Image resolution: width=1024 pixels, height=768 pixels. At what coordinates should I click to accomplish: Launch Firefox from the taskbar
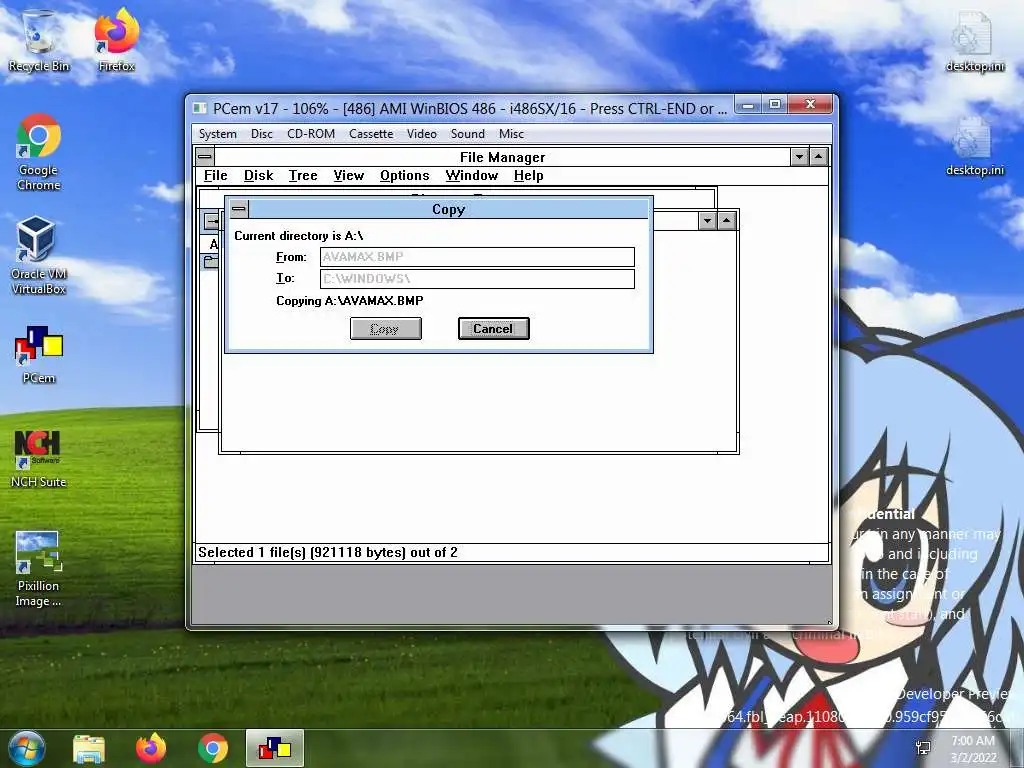coord(151,748)
